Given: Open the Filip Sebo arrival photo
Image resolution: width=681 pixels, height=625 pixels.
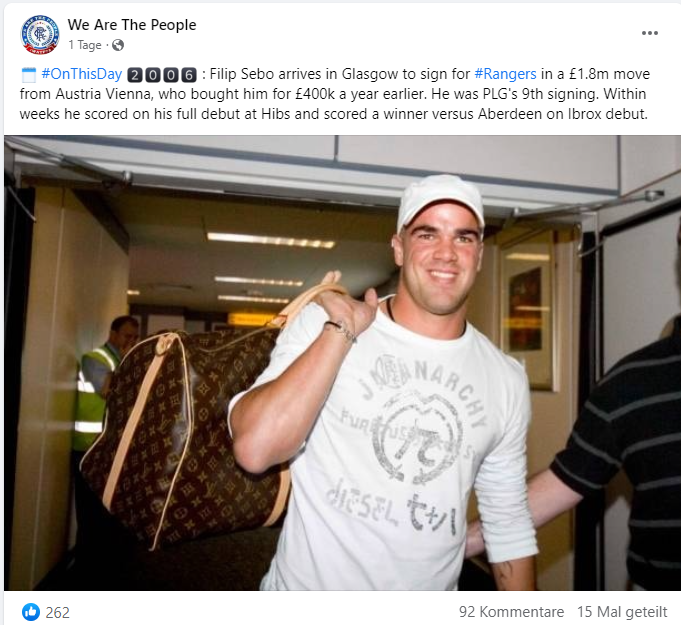Looking at the screenshot, I should tap(342, 363).
